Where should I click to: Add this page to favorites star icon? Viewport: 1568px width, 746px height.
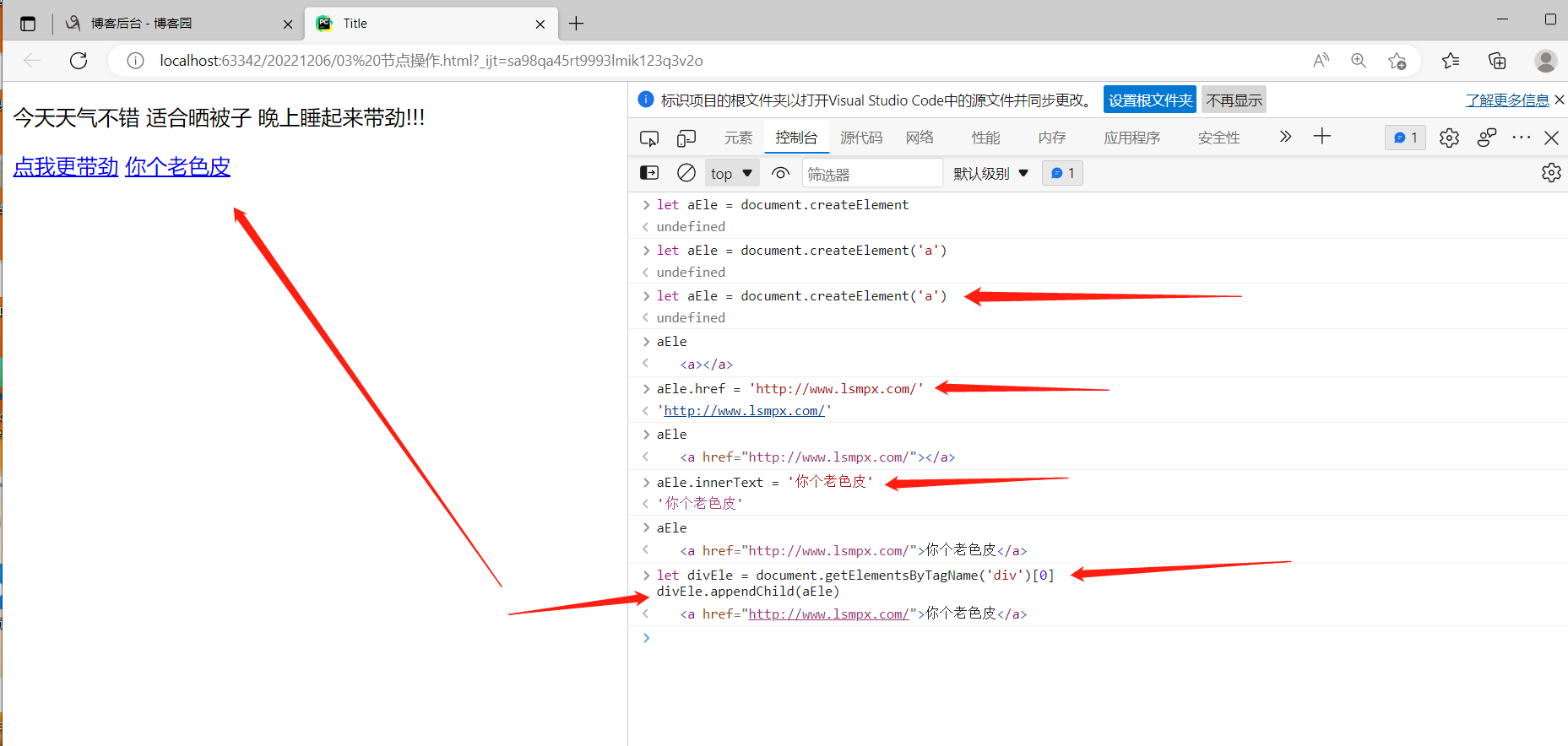(1397, 61)
